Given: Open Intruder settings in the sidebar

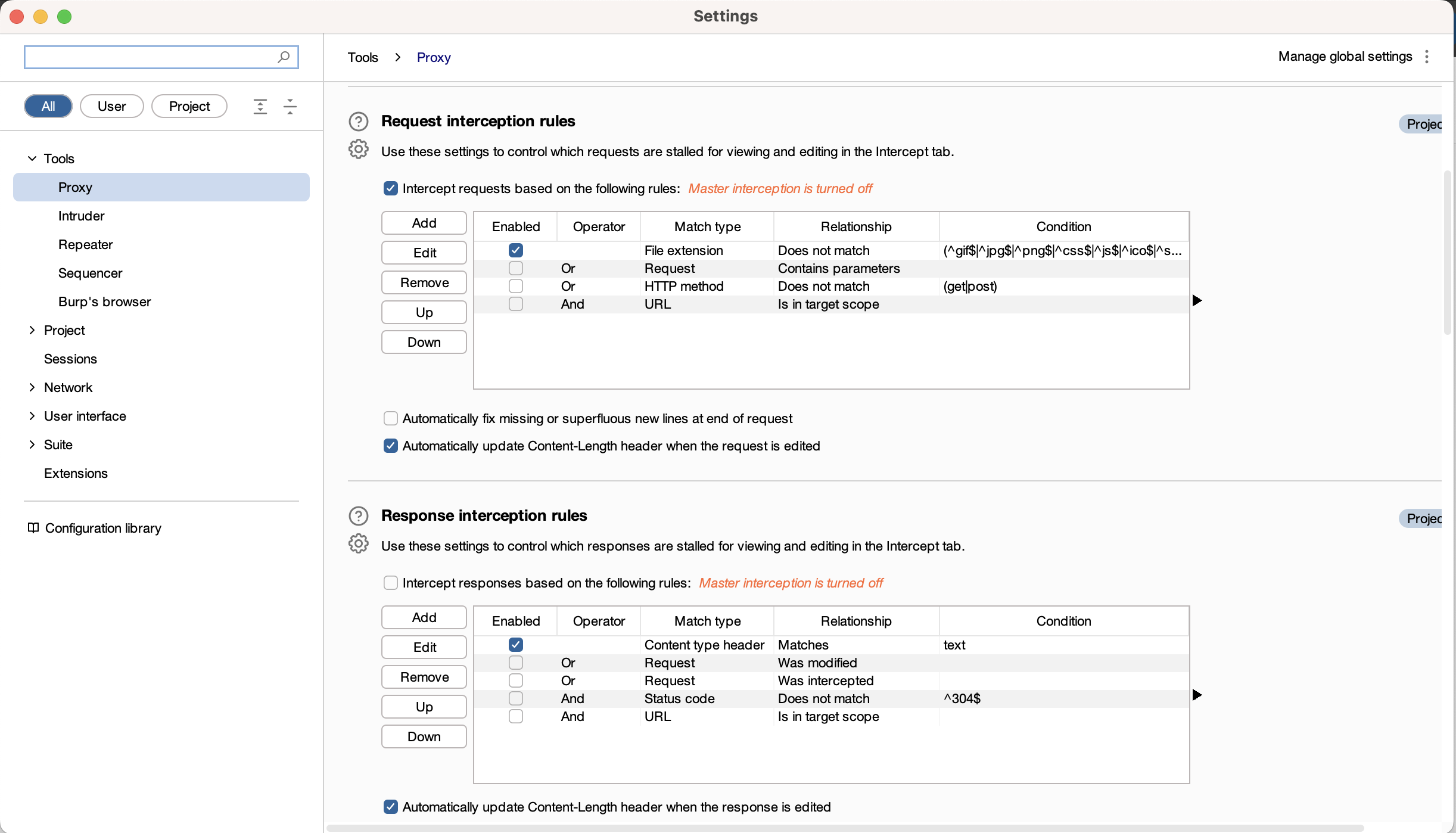Looking at the screenshot, I should [x=81, y=216].
